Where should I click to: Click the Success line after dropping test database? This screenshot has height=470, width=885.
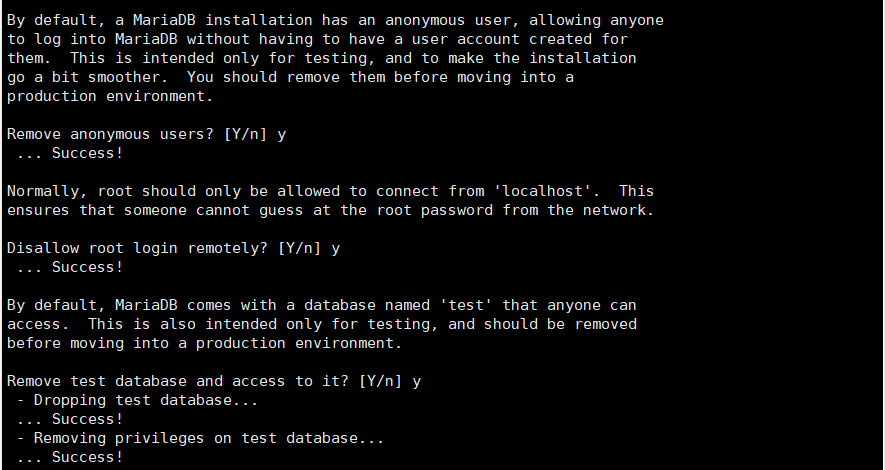69,419
